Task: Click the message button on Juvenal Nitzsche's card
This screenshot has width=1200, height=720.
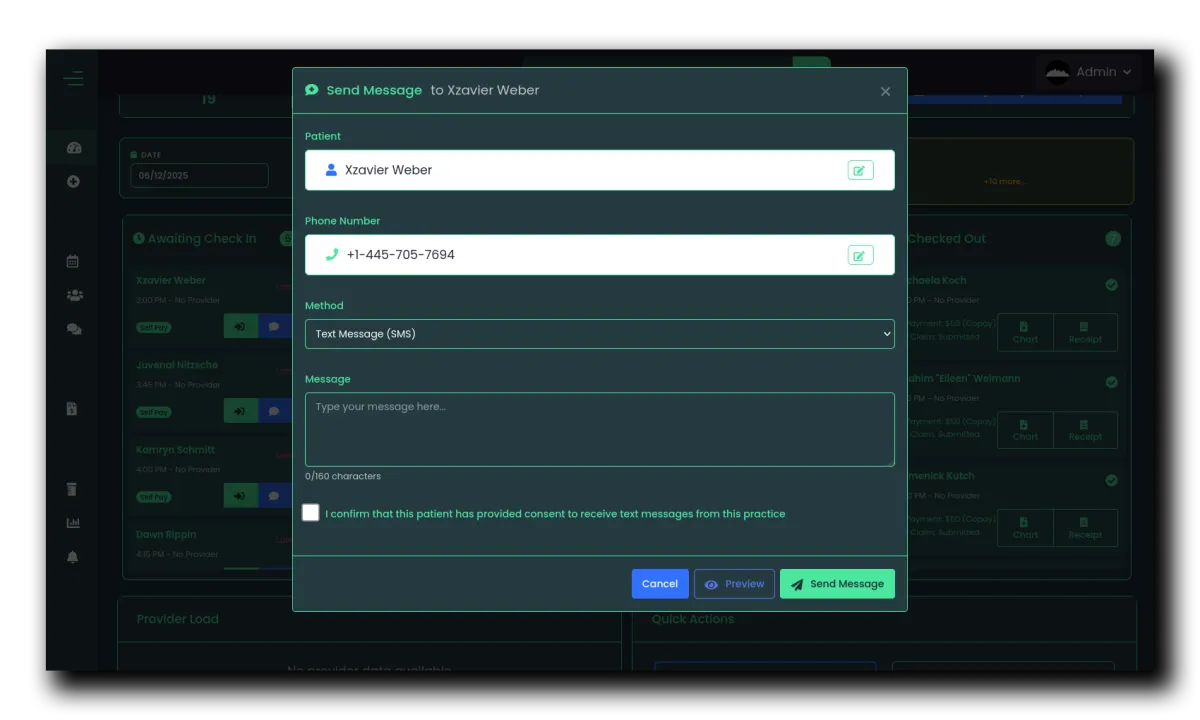Action: coord(275,411)
